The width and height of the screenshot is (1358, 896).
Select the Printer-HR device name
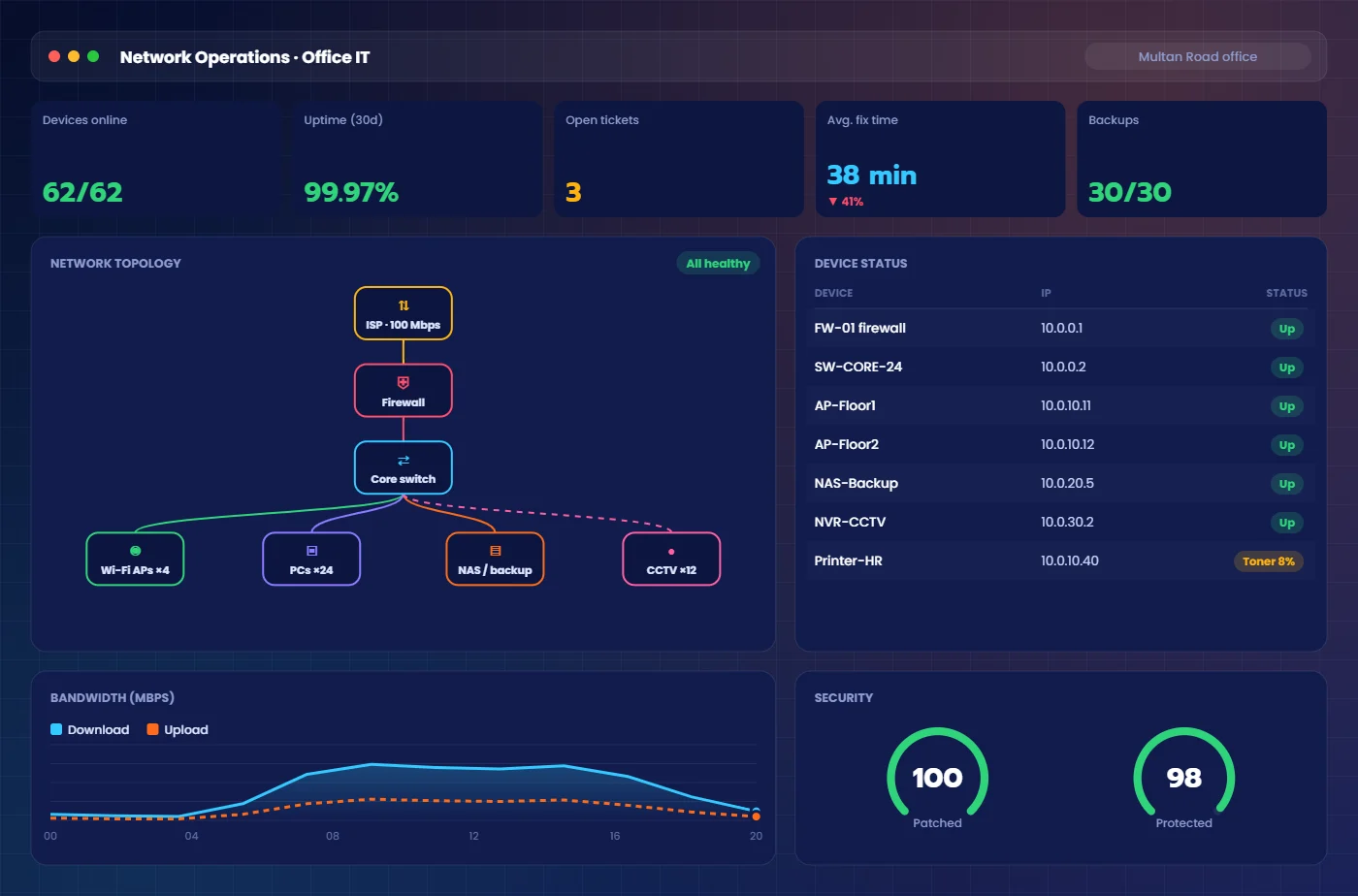[x=849, y=560]
